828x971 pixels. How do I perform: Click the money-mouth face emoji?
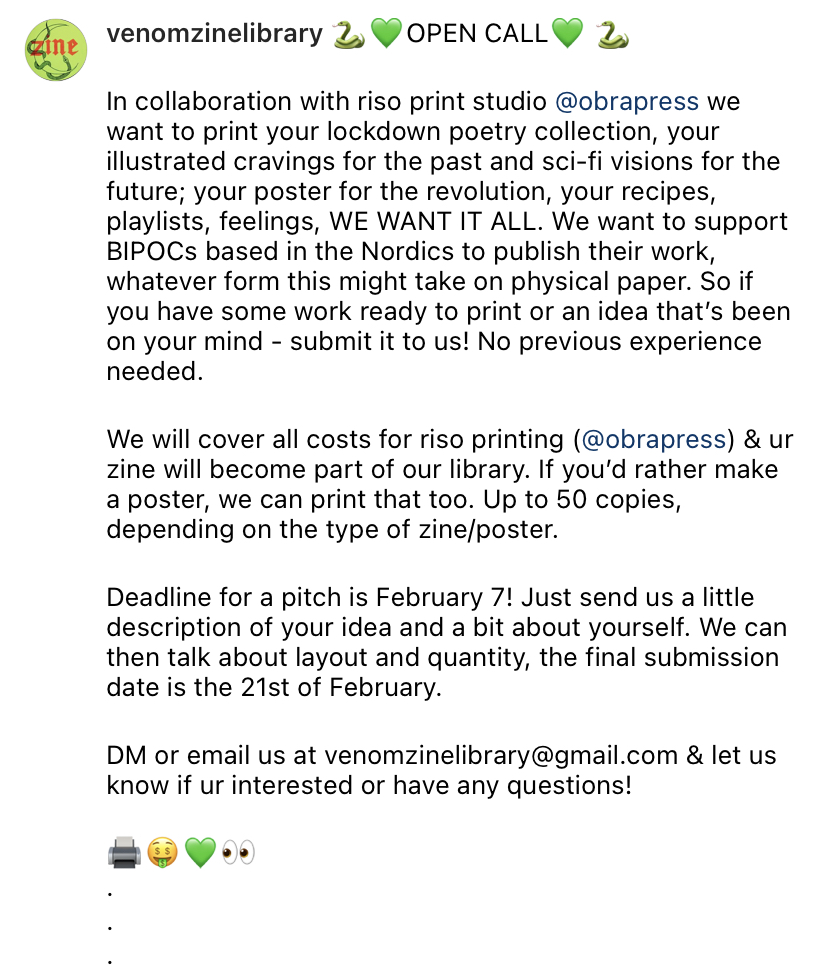point(162,853)
